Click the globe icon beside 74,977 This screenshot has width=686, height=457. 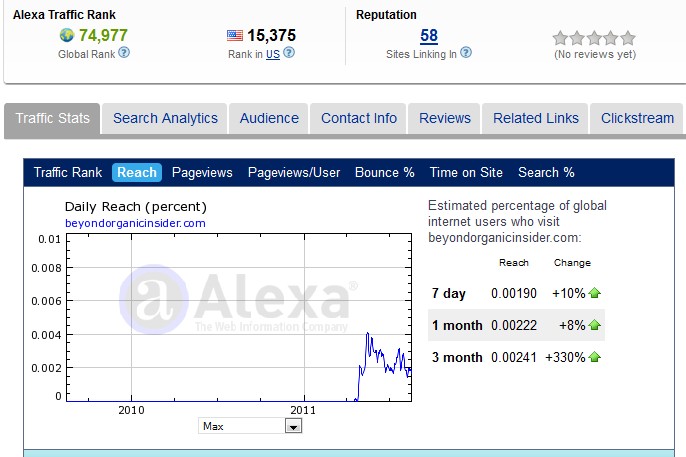point(66,35)
